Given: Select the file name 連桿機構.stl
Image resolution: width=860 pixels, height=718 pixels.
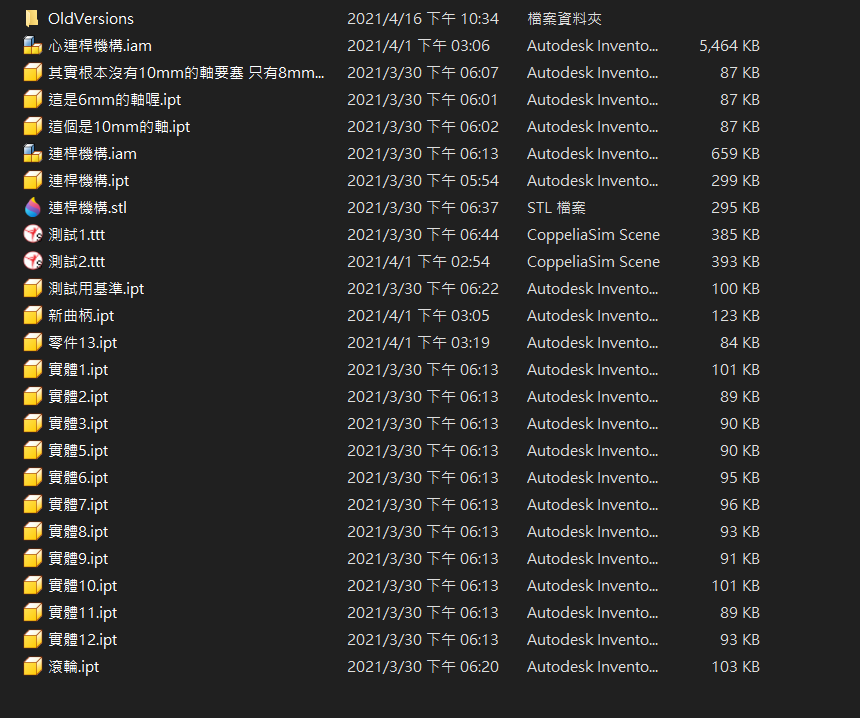Looking at the screenshot, I should tap(87, 207).
